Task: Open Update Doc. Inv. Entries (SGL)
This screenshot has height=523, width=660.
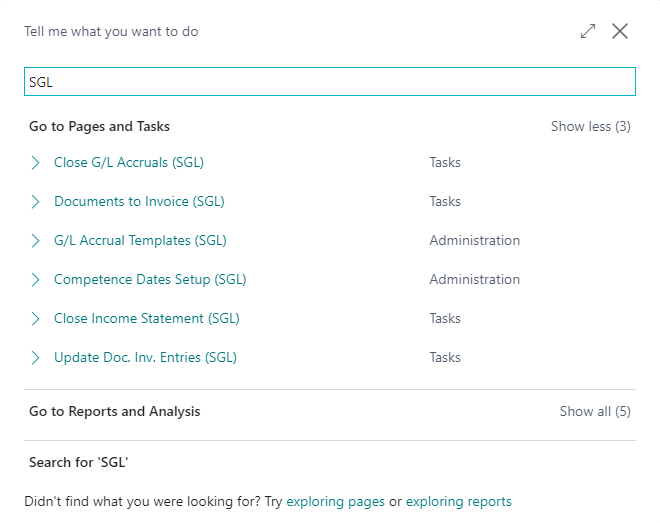Action: pos(145,357)
